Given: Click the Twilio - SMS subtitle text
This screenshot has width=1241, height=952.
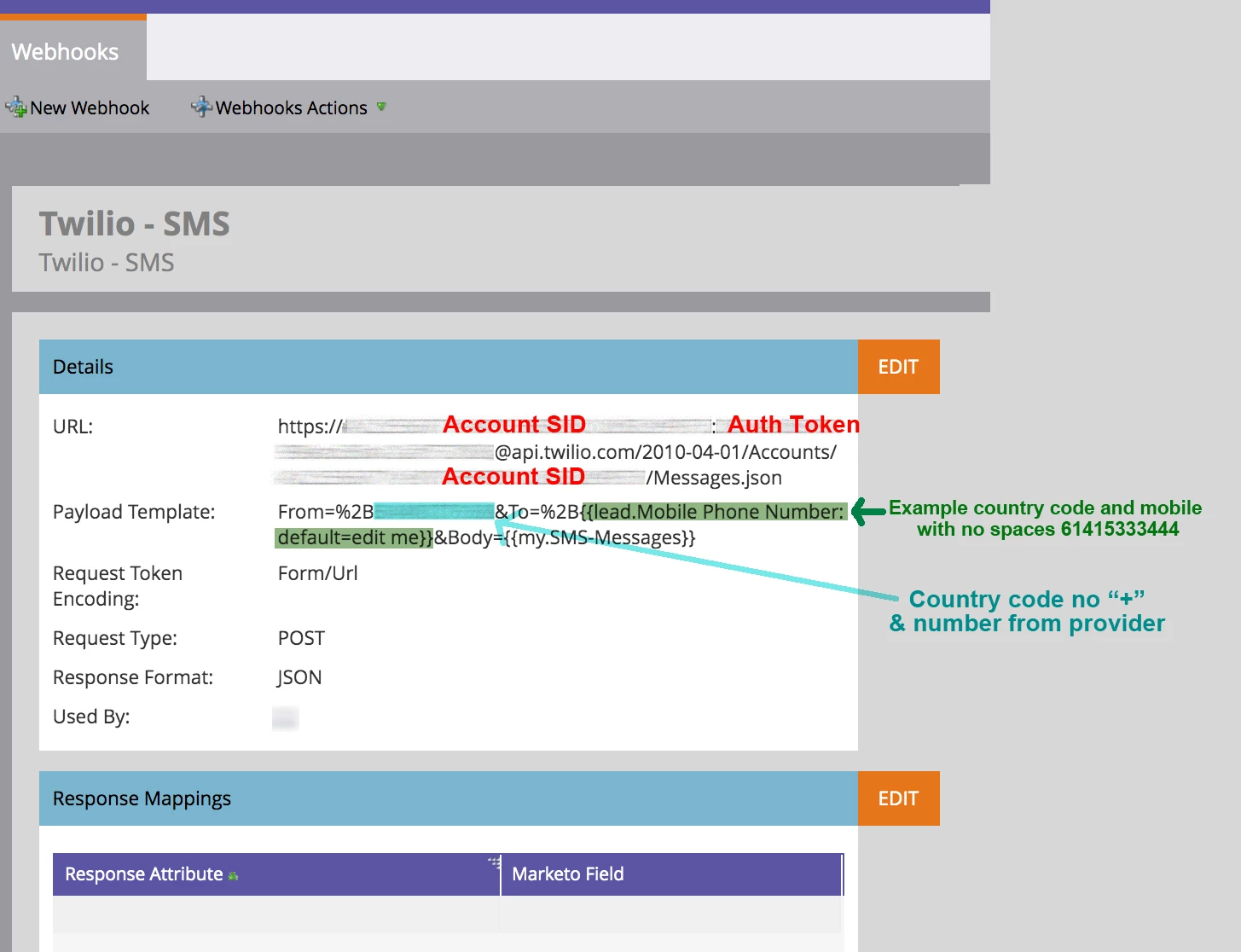Looking at the screenshot, I should click(x=107, y=263).
